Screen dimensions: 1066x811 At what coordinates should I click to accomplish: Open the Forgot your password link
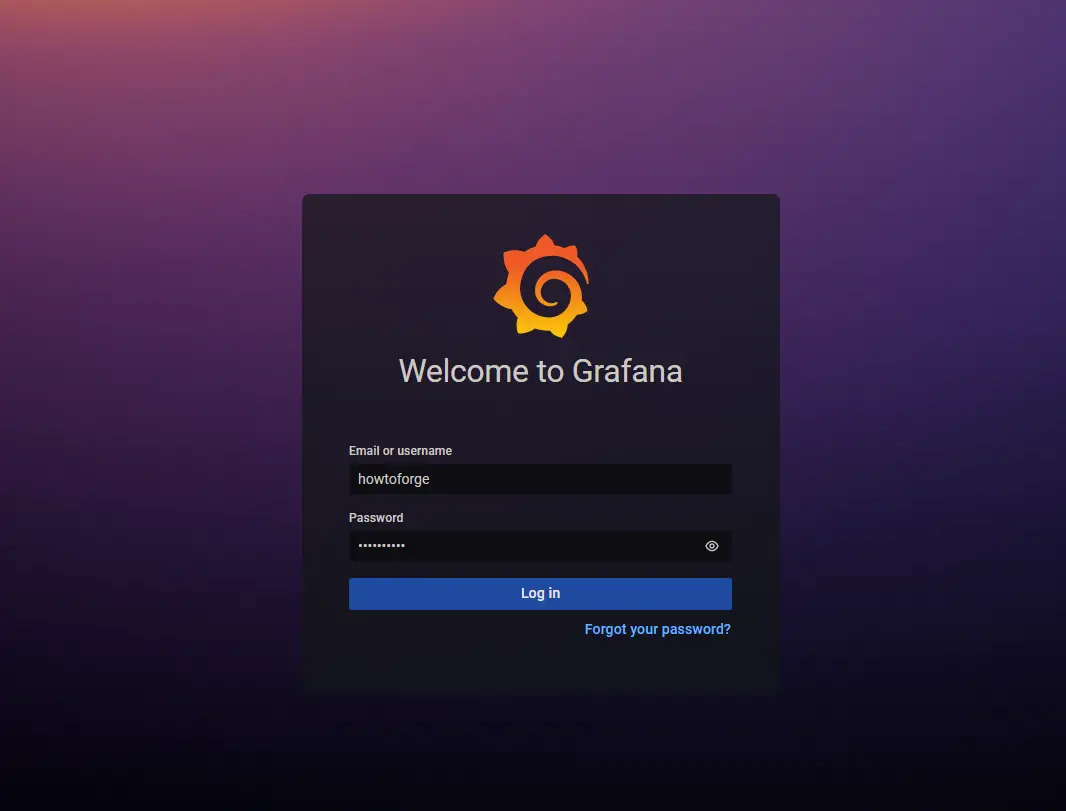point(657,629)
